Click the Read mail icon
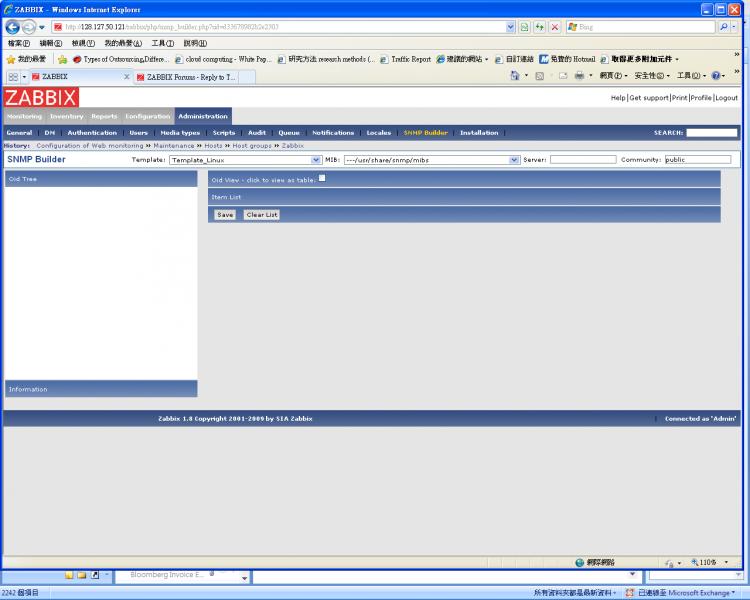This screenshot has height=600, width=750. pyautogui.click(x=563, y=76)
